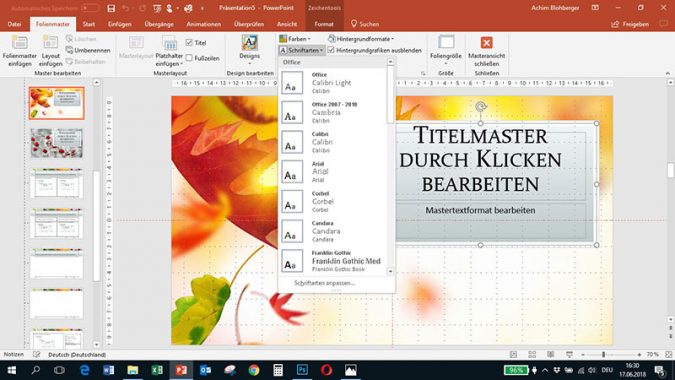The width and height of the screenshot is (675, 380).
Task: Switch to the Überprüfen tab
Action: click(249, 24)
